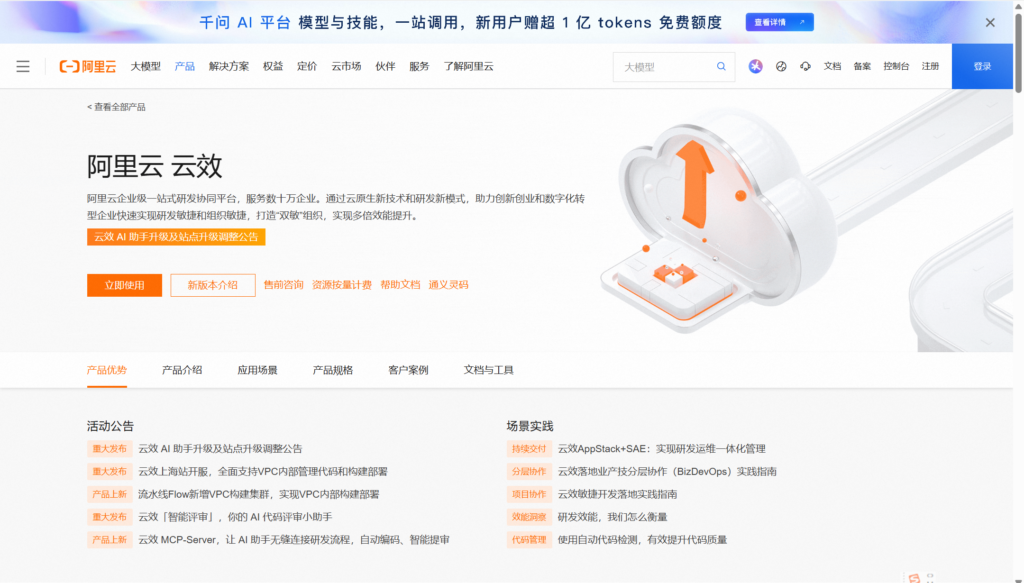Open 使用自动代码检测 article
The height and width of the screenshot is (583, 1024).
(x=643, y=540)
